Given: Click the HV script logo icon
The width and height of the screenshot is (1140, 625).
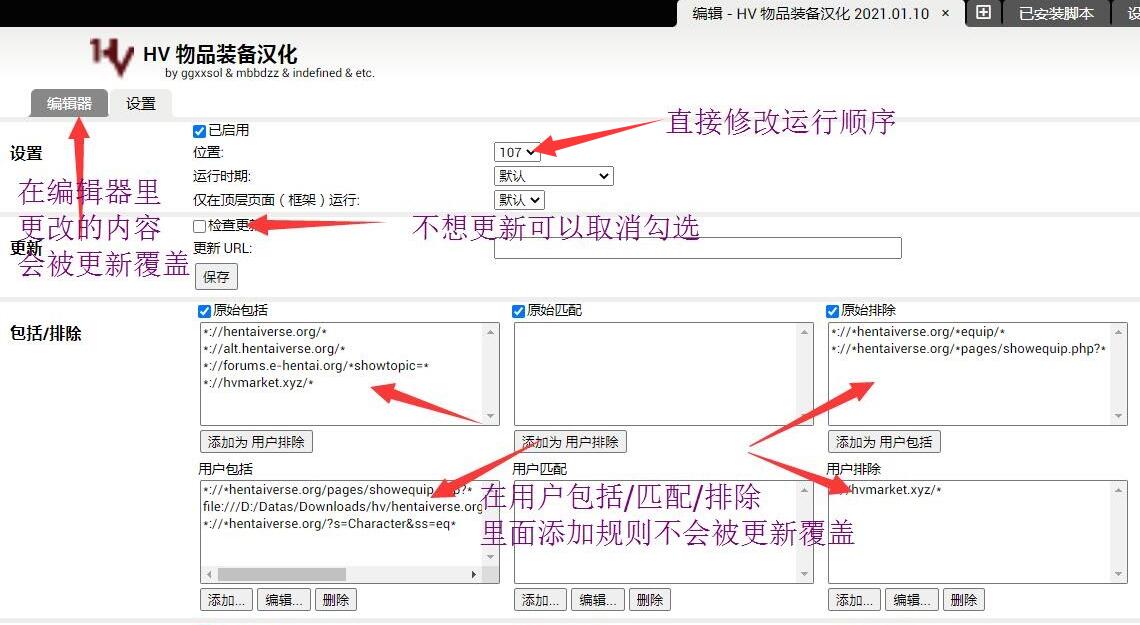Looking at the screenshot, I should pos(112,57).
